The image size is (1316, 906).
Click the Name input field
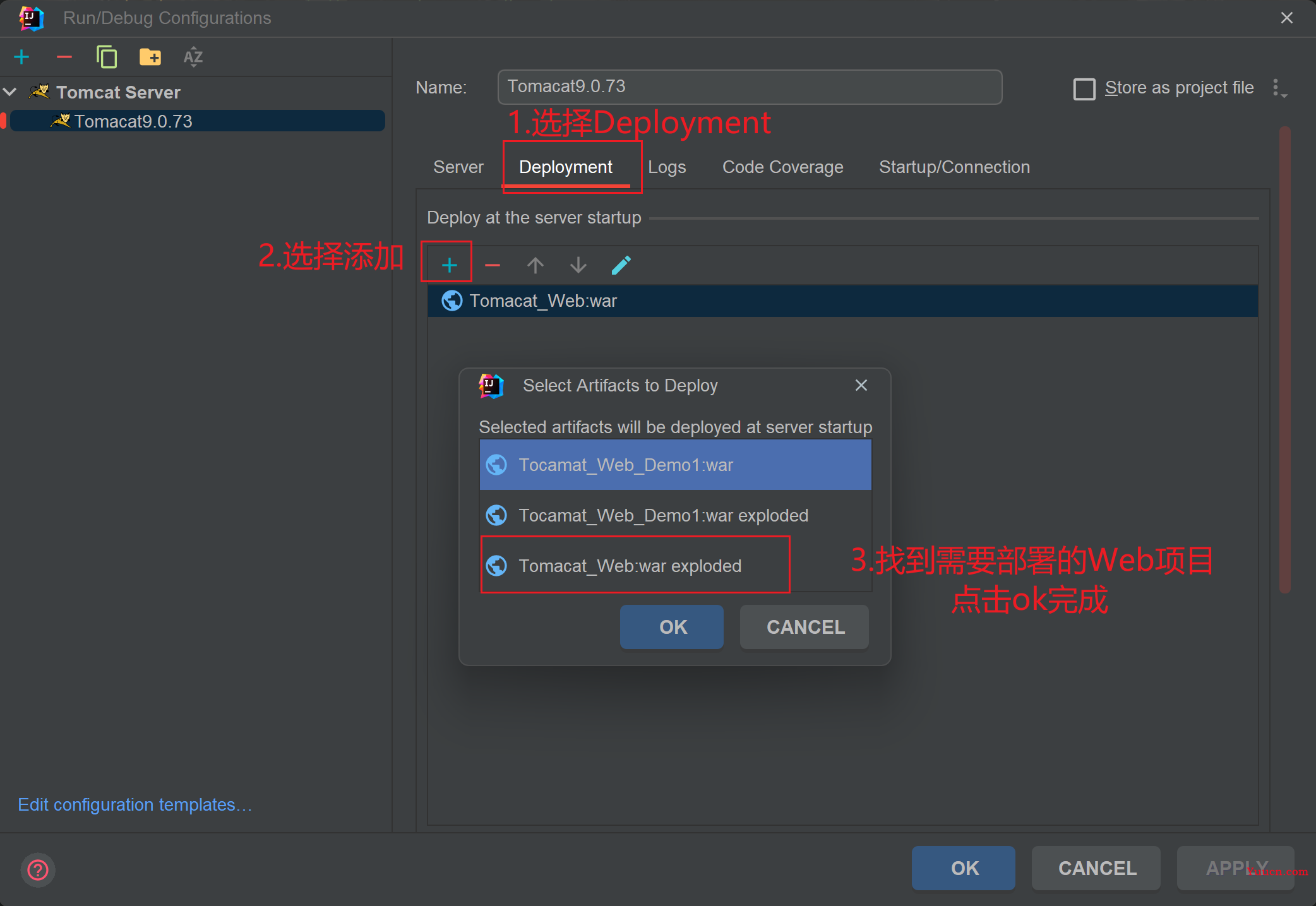(x=750, y=87)
